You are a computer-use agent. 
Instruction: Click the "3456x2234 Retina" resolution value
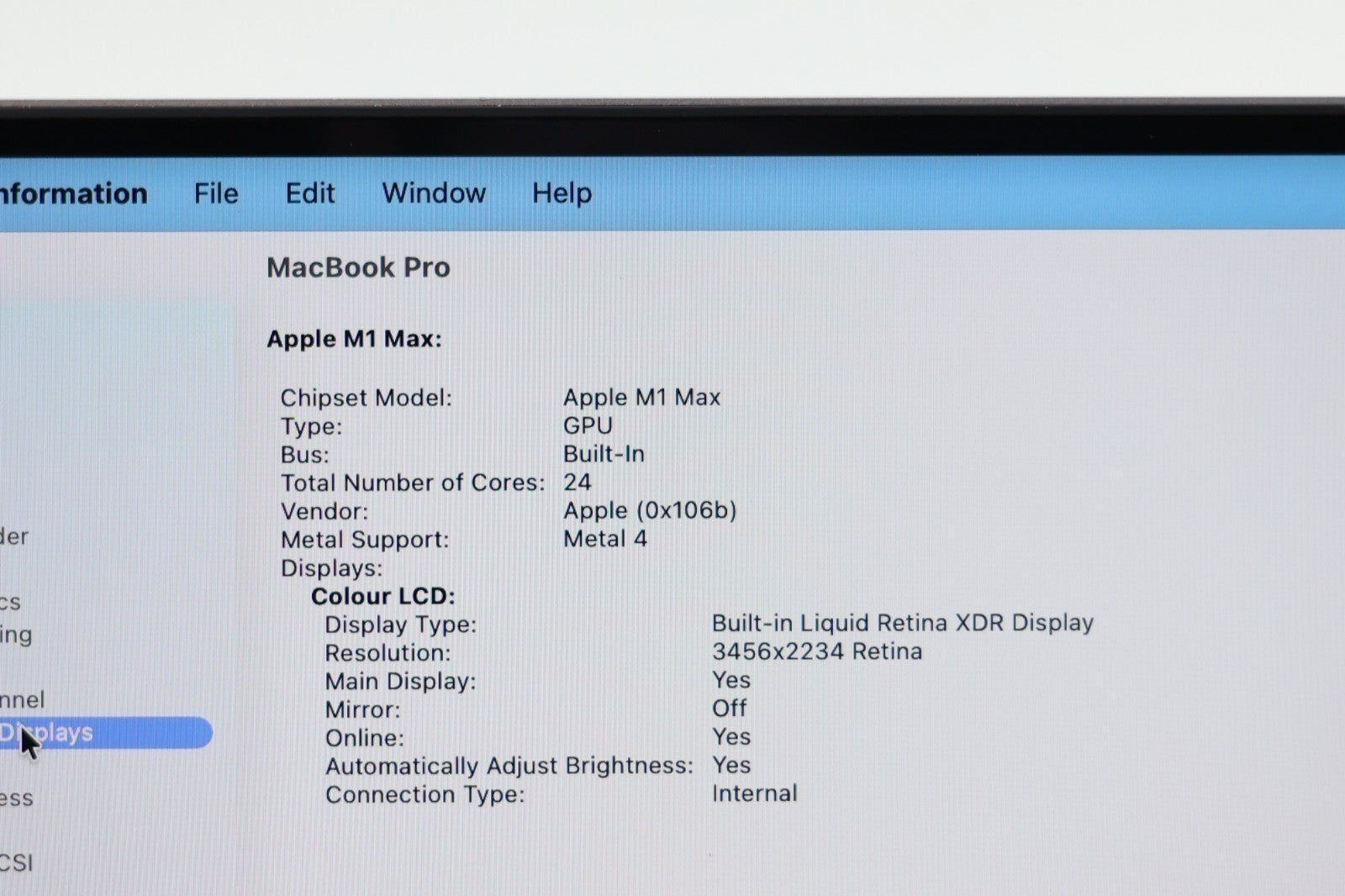tap(816, 651)
